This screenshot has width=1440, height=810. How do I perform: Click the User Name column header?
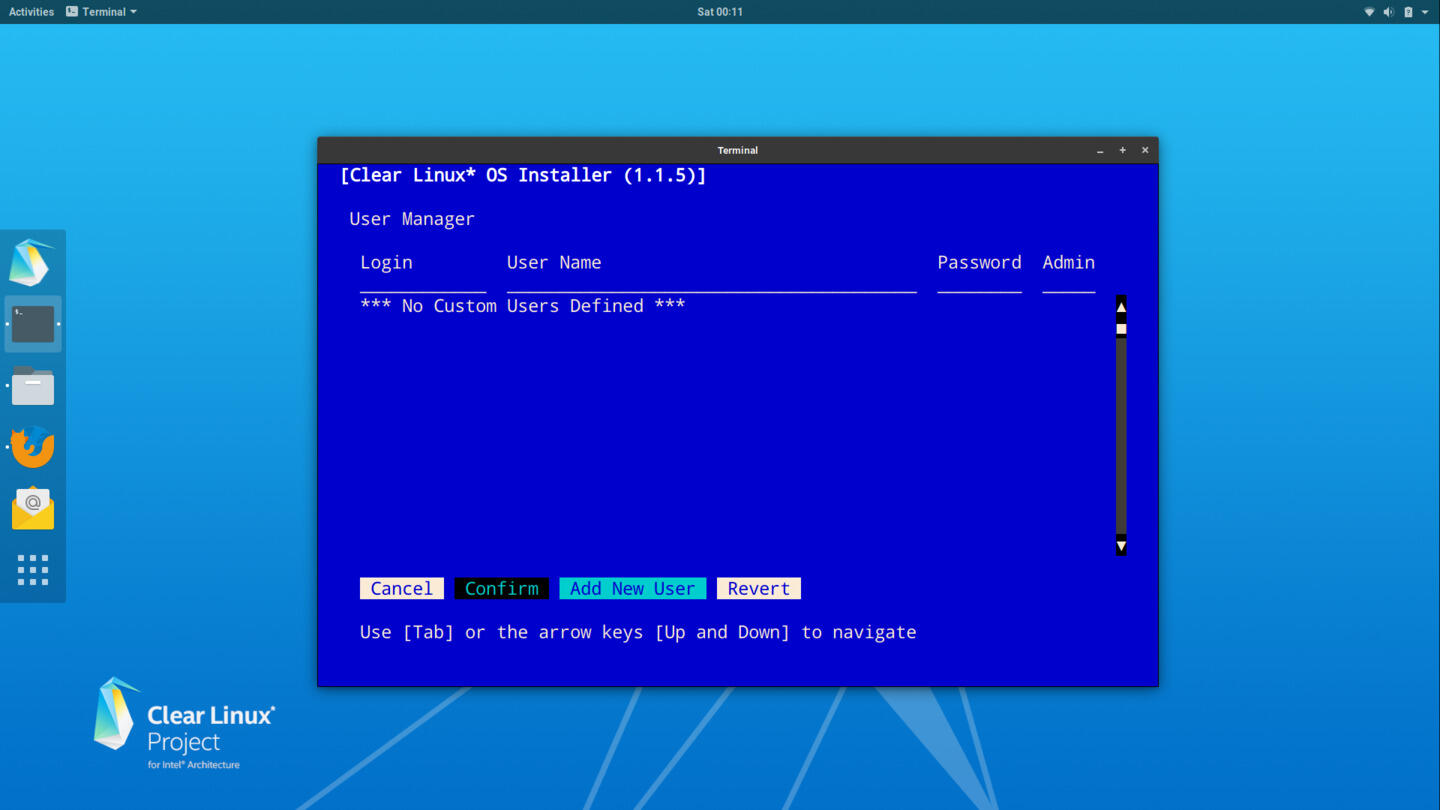[554, 262]
